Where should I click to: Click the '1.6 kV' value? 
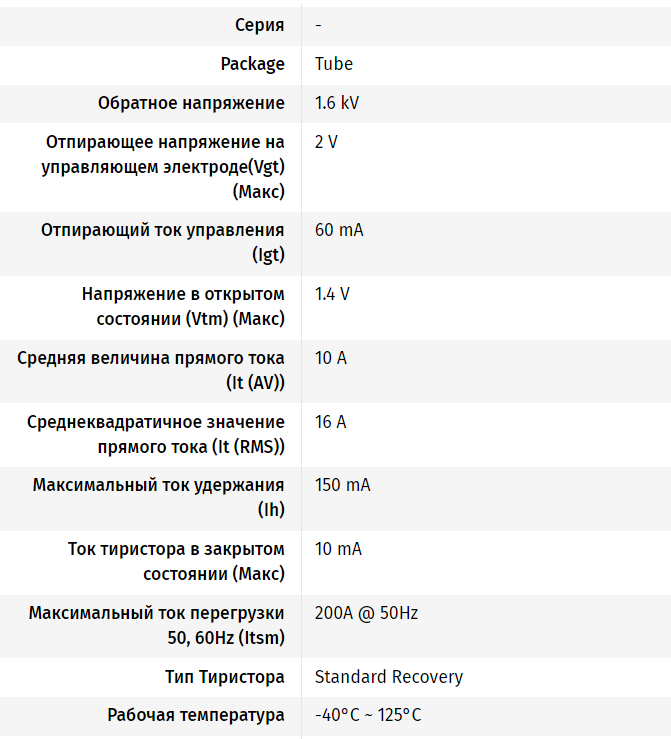pyautogui.click(x=337, y=103)
